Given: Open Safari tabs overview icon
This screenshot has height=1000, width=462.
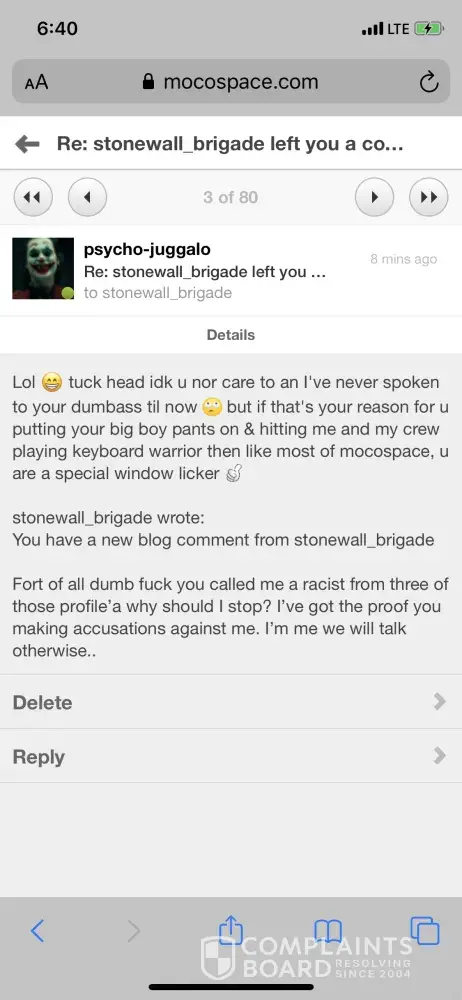Looking at the screenshot, I should tap(425, 930).
